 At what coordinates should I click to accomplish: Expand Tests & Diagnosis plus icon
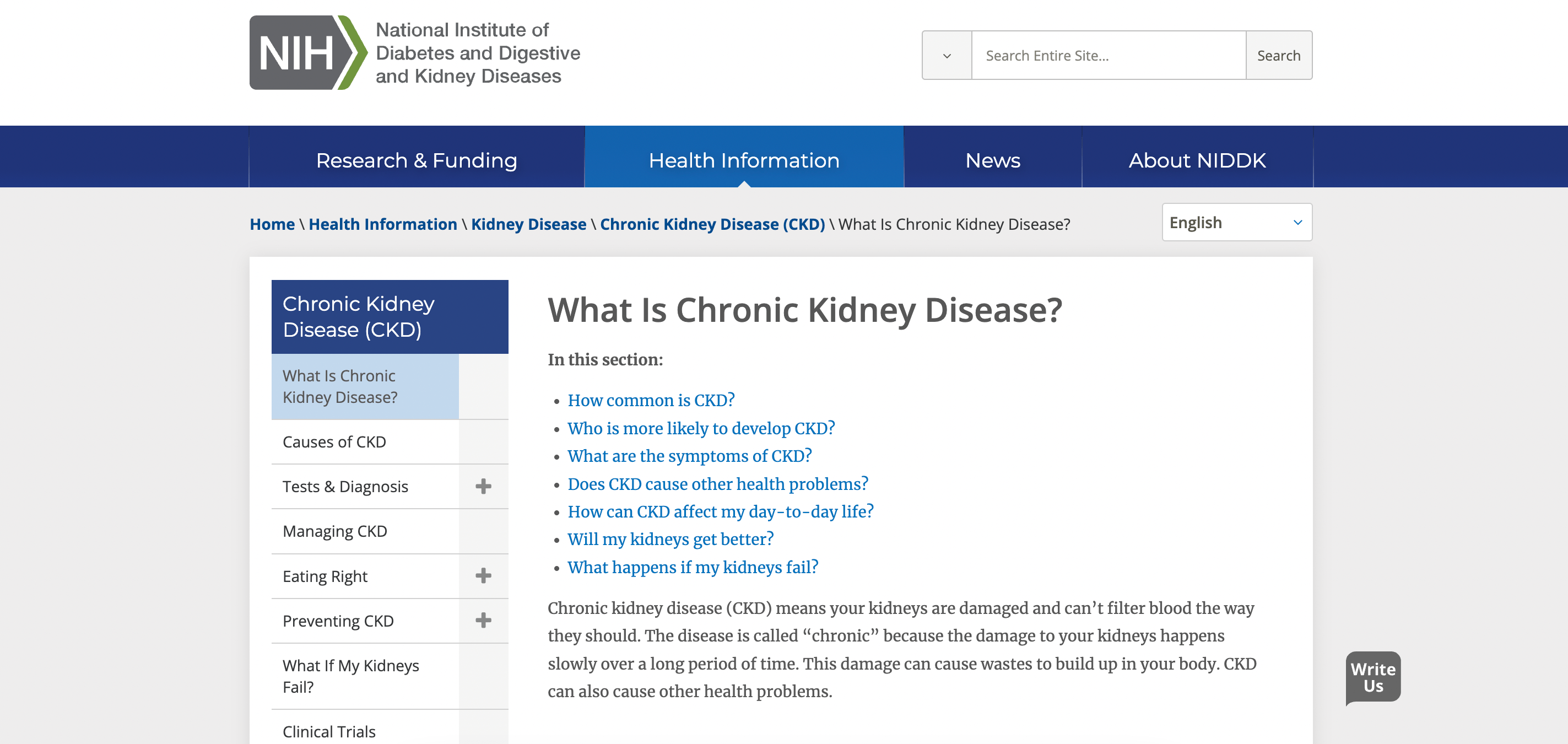coord(483,487)
